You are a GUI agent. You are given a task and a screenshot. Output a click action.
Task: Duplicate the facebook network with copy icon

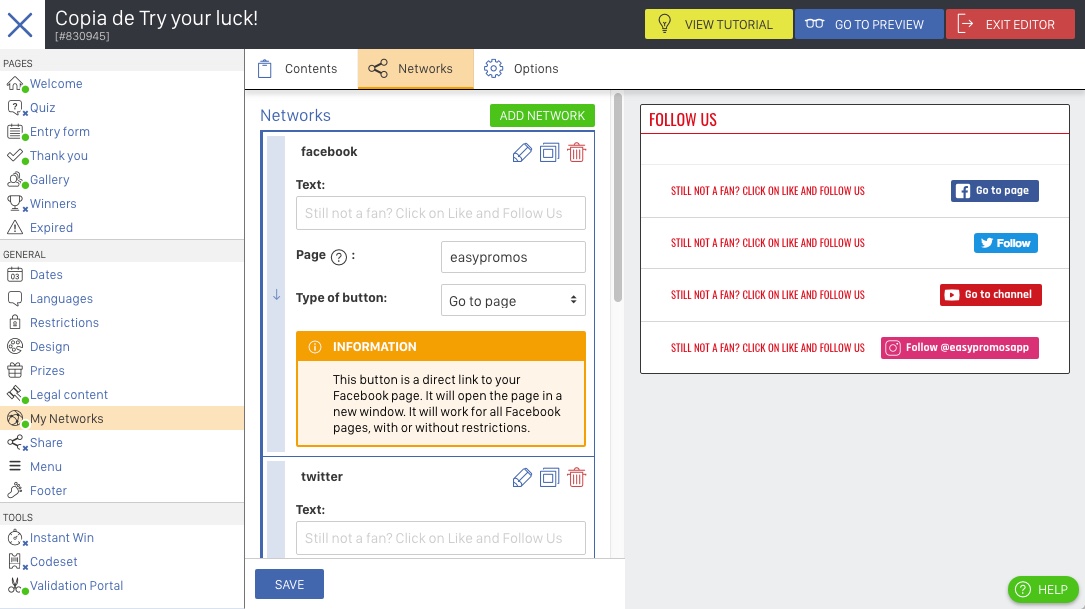coord(549,152)
